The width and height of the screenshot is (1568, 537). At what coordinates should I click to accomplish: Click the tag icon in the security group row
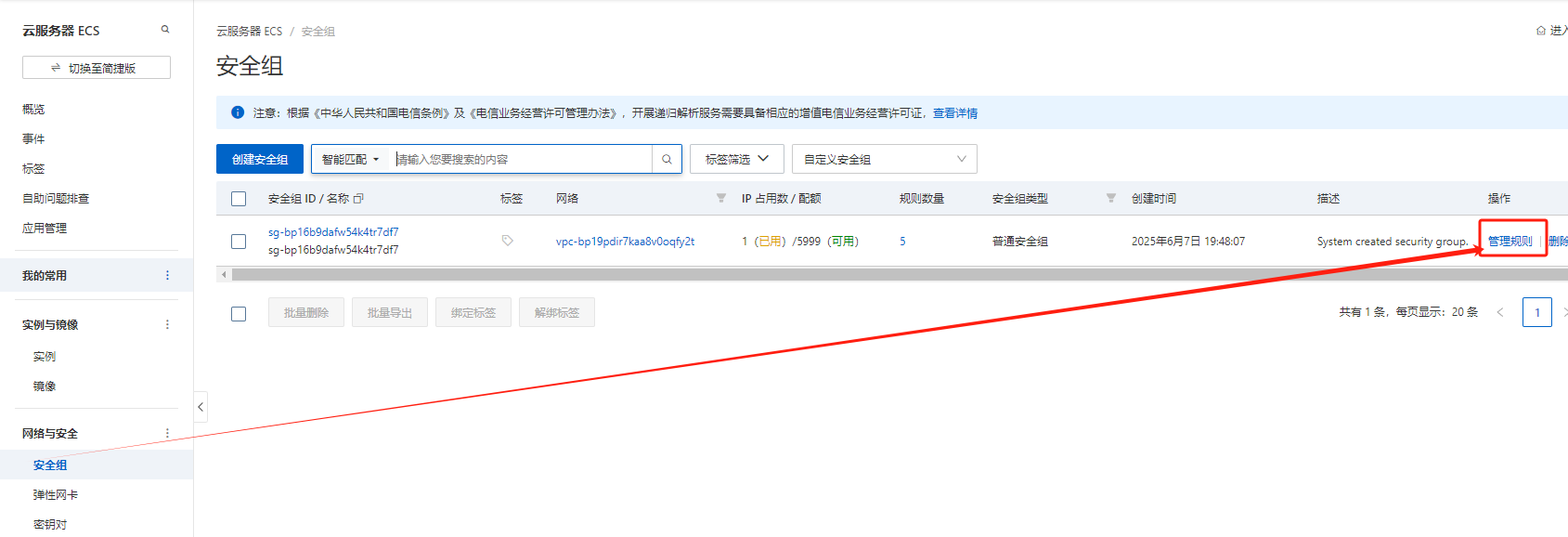click(x=508, y=241)
